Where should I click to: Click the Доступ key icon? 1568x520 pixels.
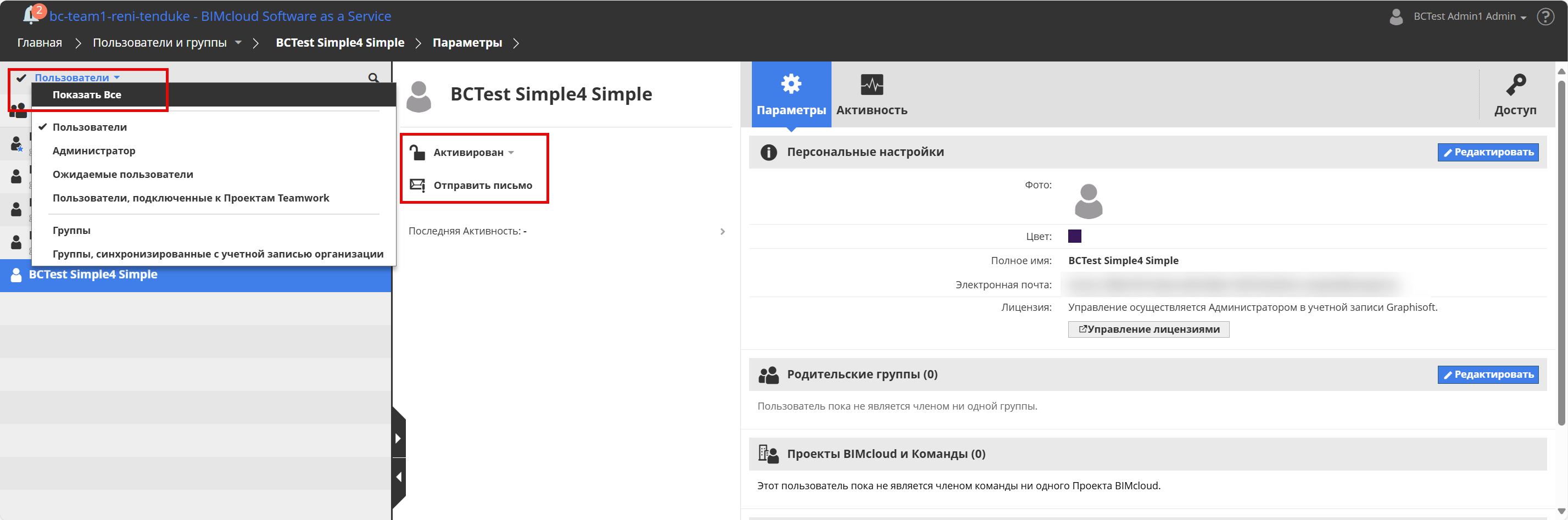(1515, 85)
